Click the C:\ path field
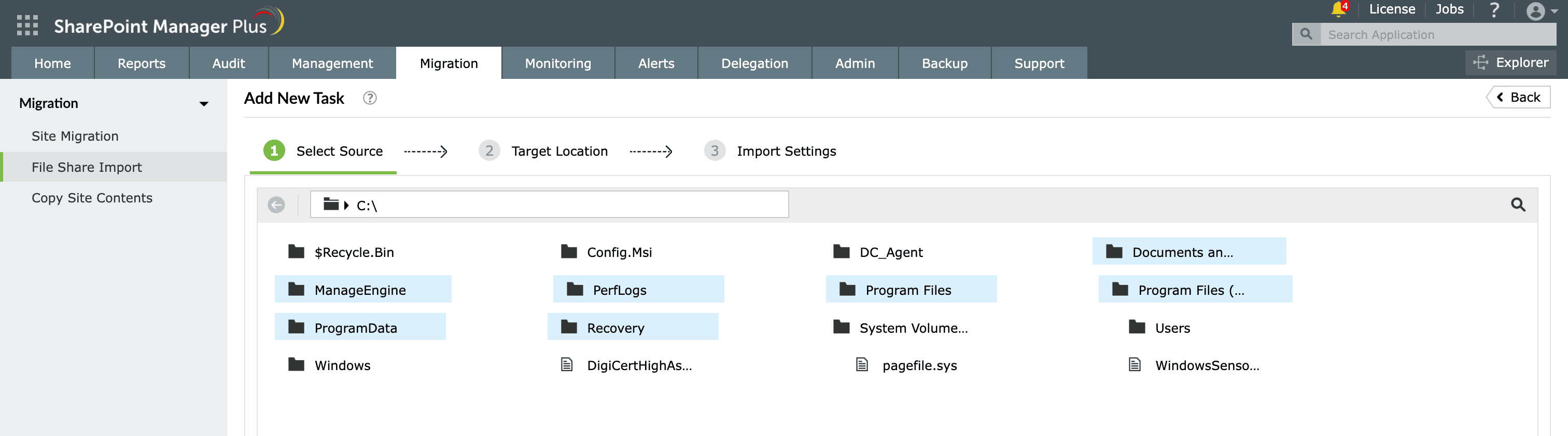Image resolution: width=1568 pixels, height=436 pixels. tap(549, 205)
